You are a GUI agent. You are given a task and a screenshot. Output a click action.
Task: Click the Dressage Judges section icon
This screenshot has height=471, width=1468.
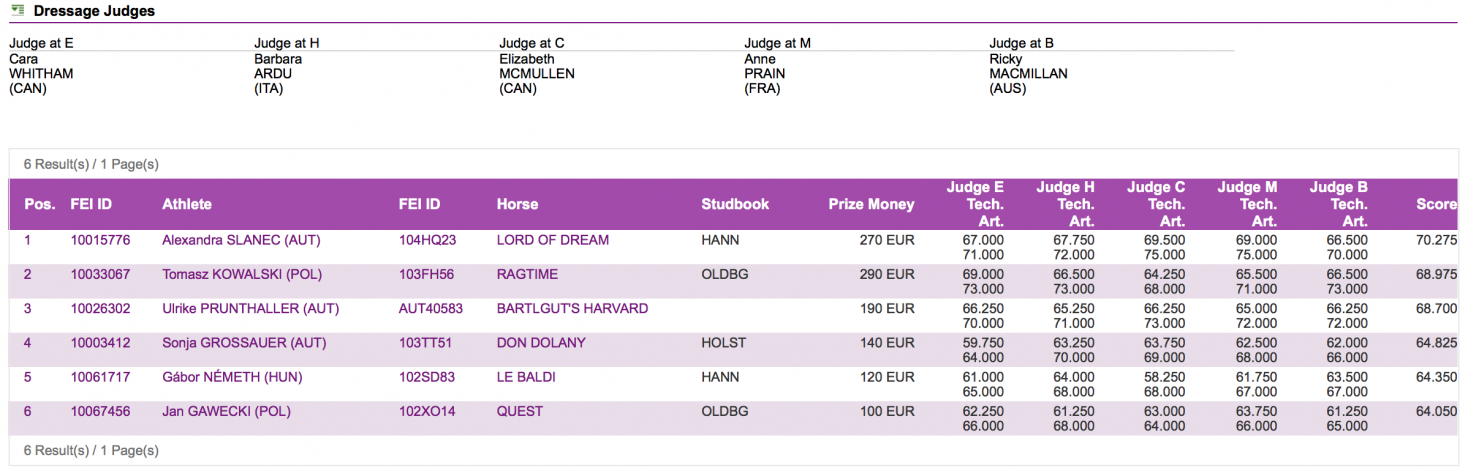click(16, 11)
